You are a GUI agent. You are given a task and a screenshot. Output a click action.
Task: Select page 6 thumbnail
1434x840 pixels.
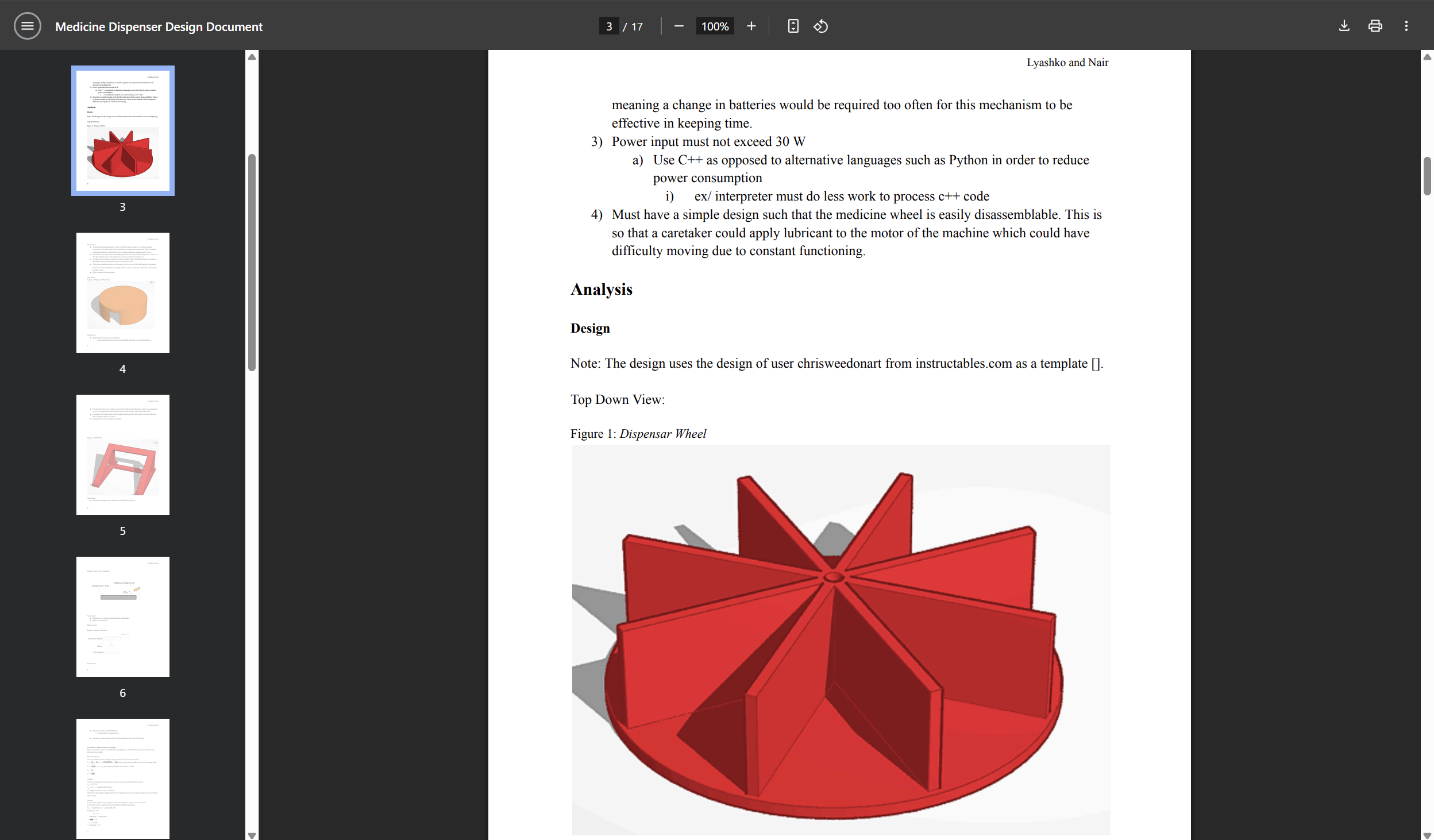coord(122,616)
